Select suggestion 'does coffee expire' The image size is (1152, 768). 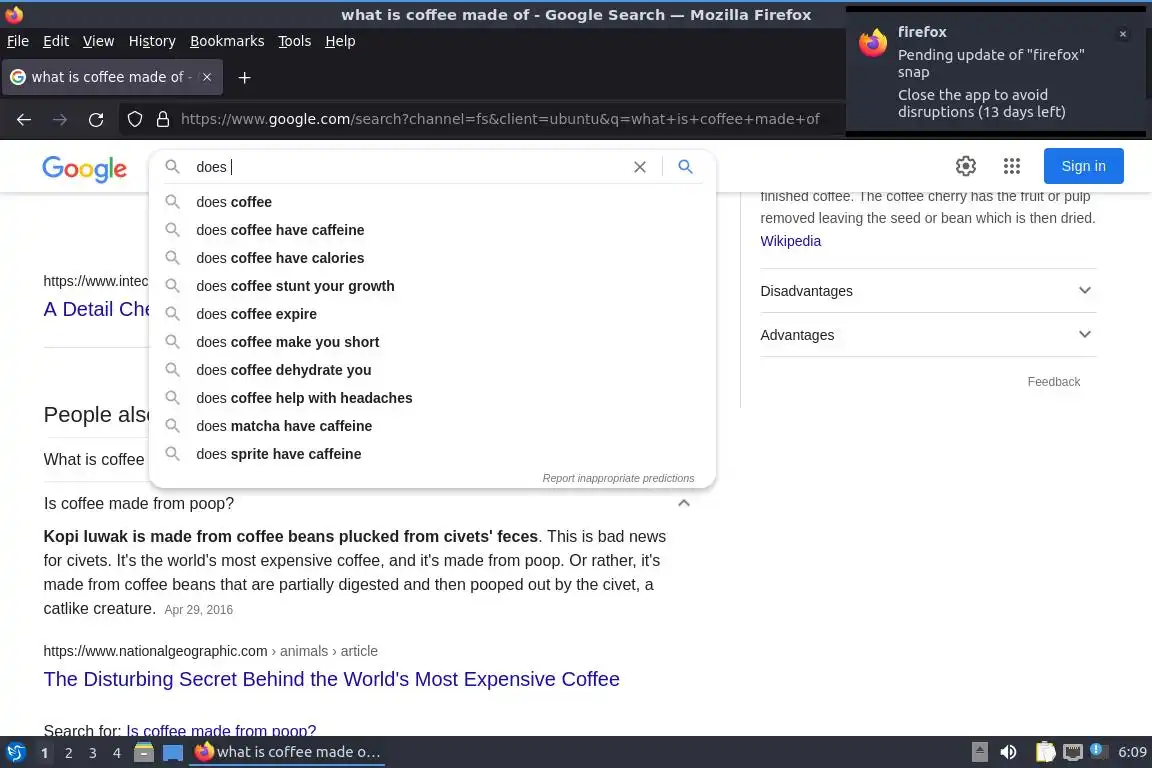click(432, 314)
